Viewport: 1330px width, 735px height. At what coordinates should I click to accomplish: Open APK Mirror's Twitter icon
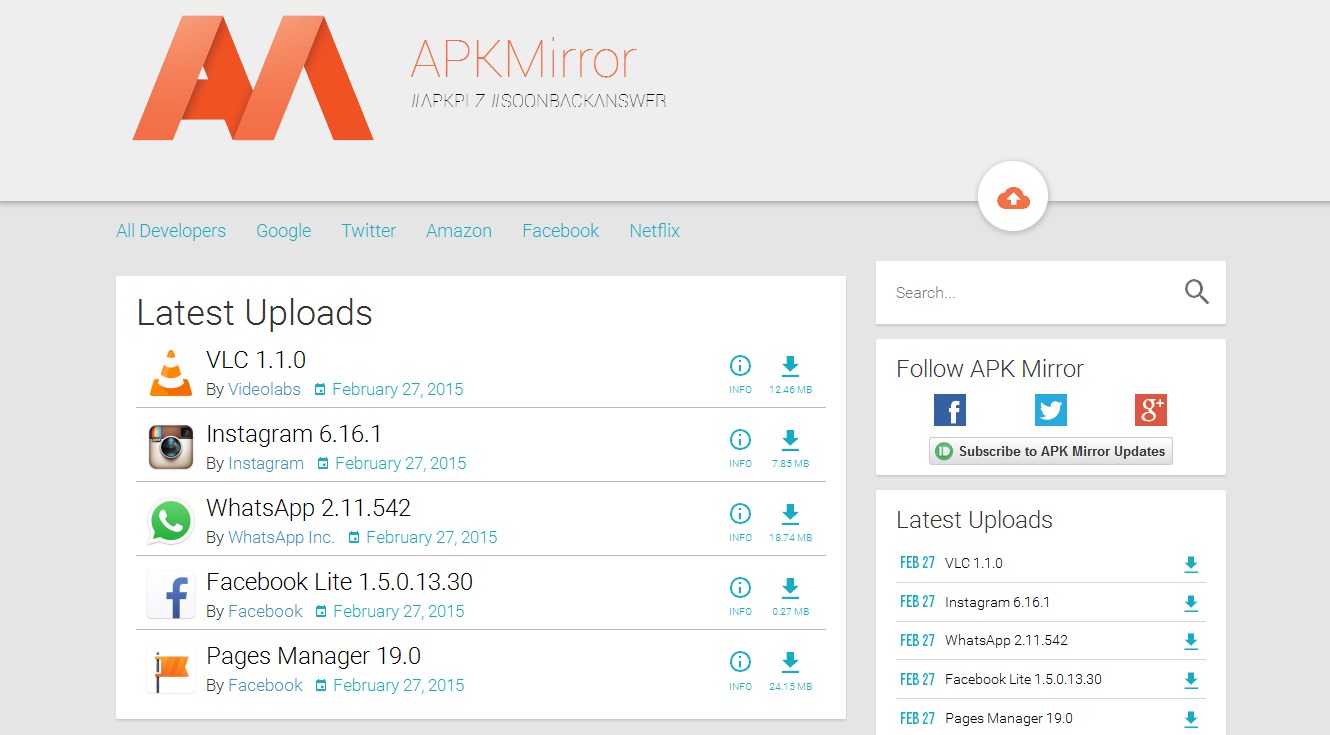[x=1051, y=410]
